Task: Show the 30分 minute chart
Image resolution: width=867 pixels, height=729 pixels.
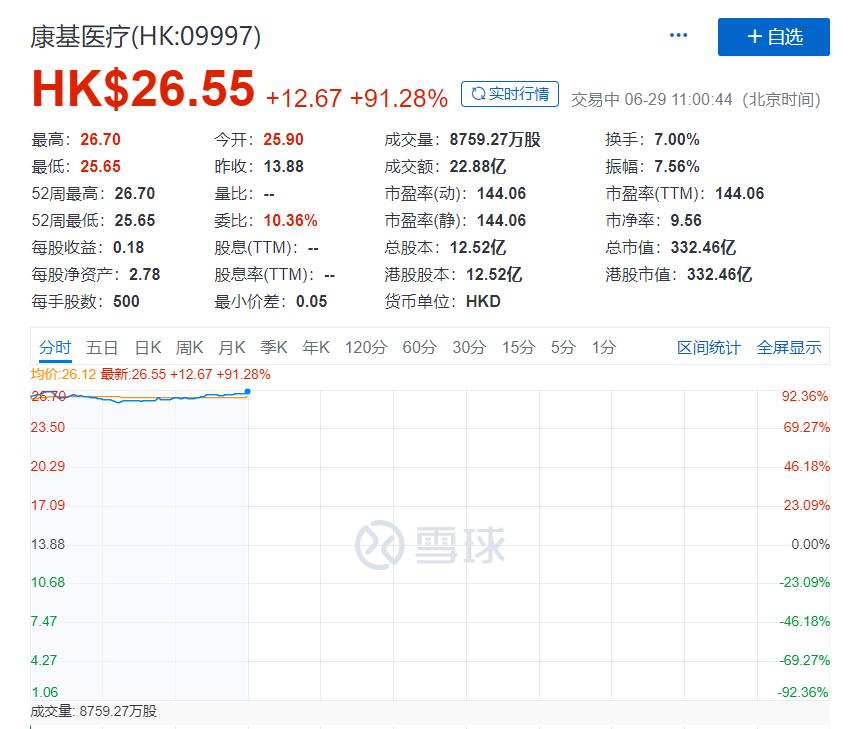Action: pyautogui.click(x=469, y=348)
